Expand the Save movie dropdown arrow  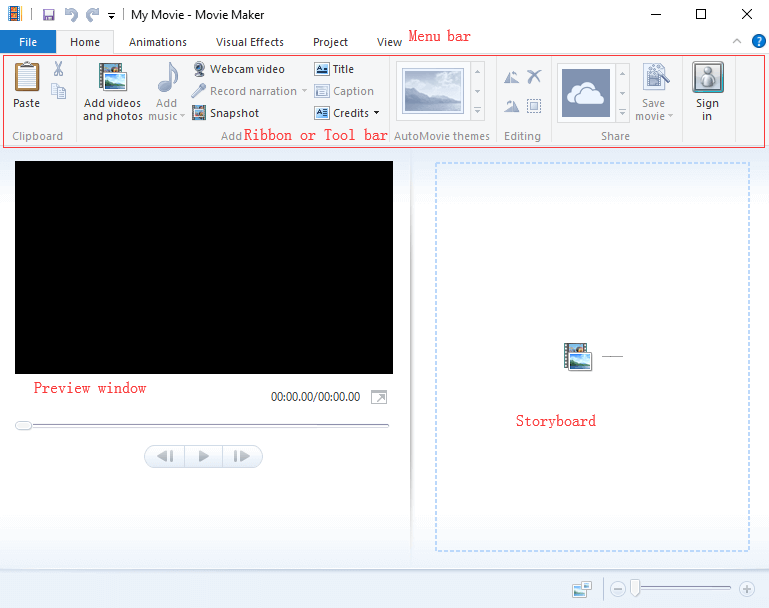(670, 117)
